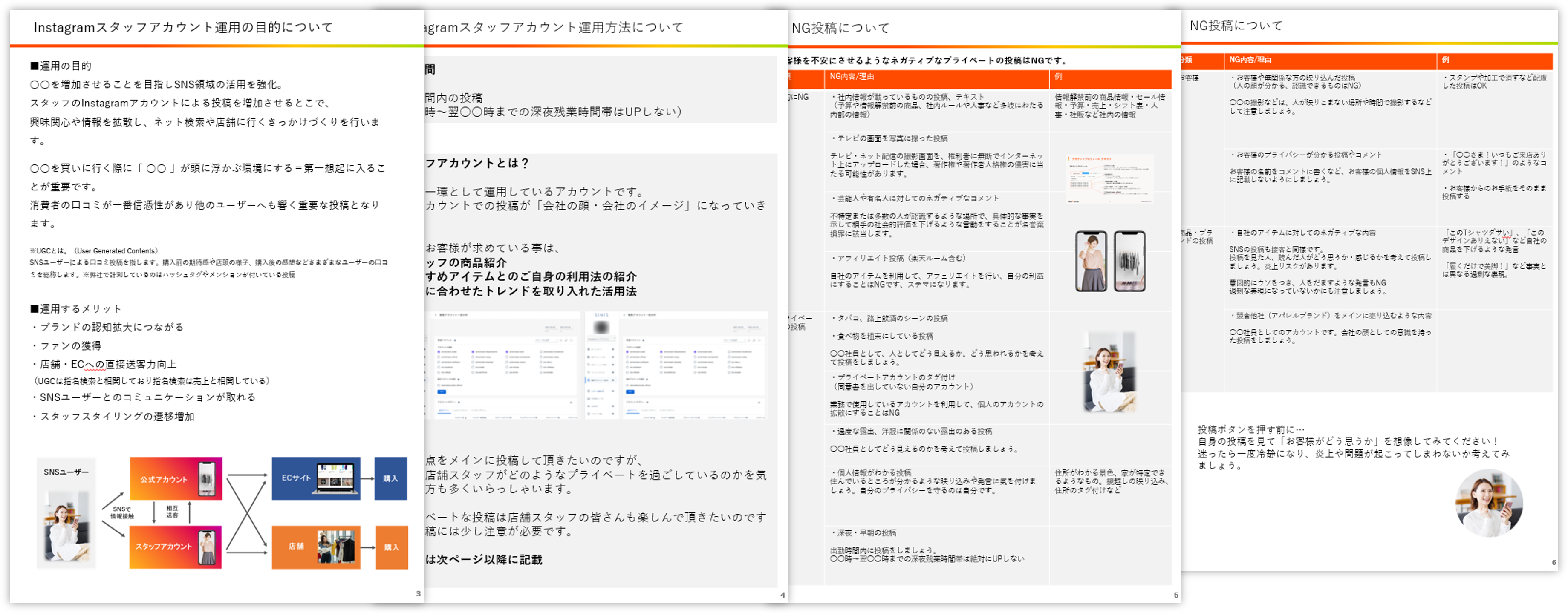The width and height of the screenshot is (1568, 613).
Task: Click the NG内容/理由 header on slide 5
Action: (x=852, y=77)
